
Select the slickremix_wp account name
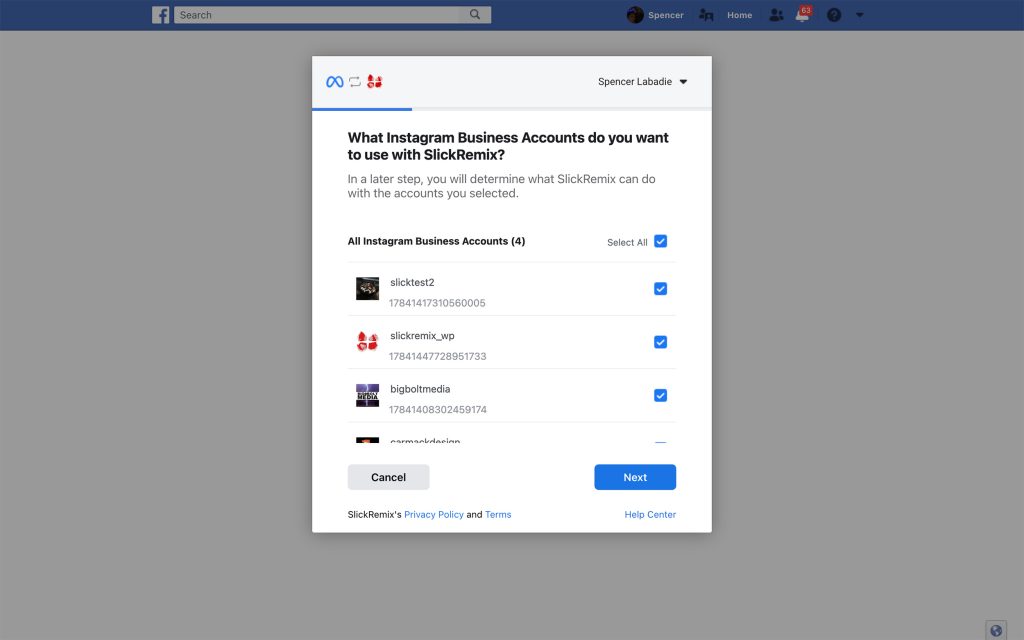point(422,336)
